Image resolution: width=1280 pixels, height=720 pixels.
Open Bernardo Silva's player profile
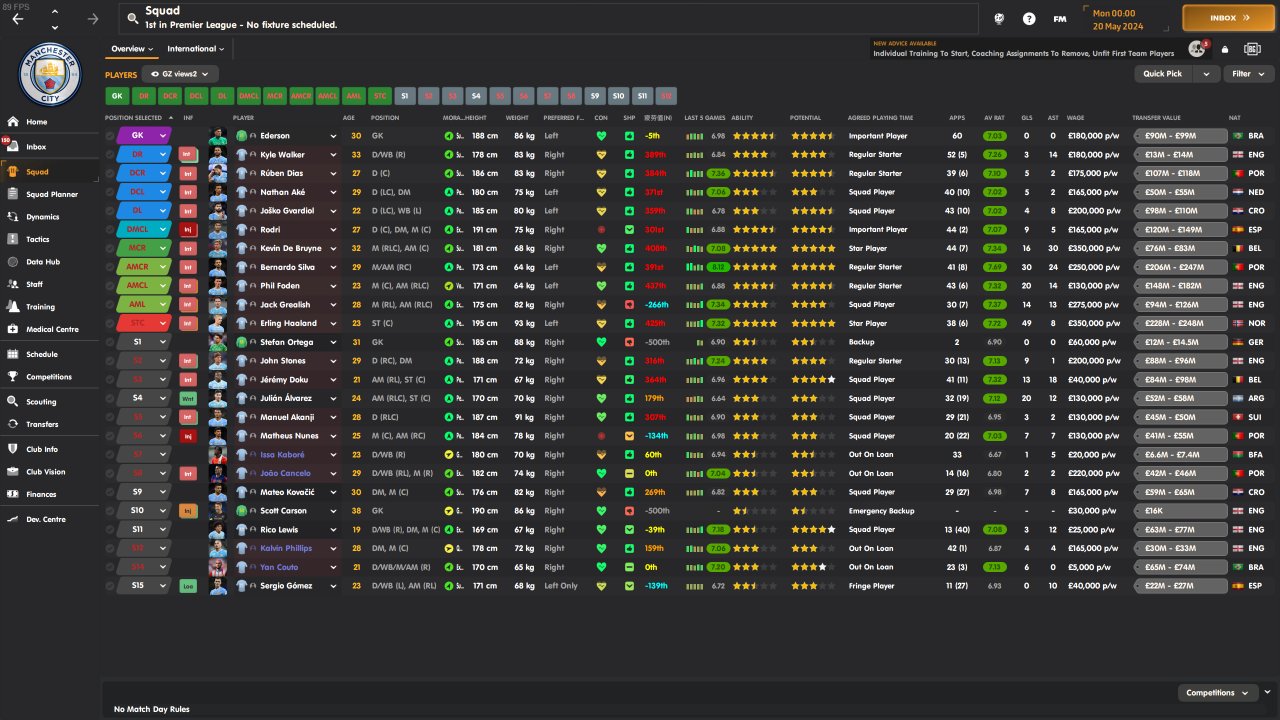(x=287, y=268)
